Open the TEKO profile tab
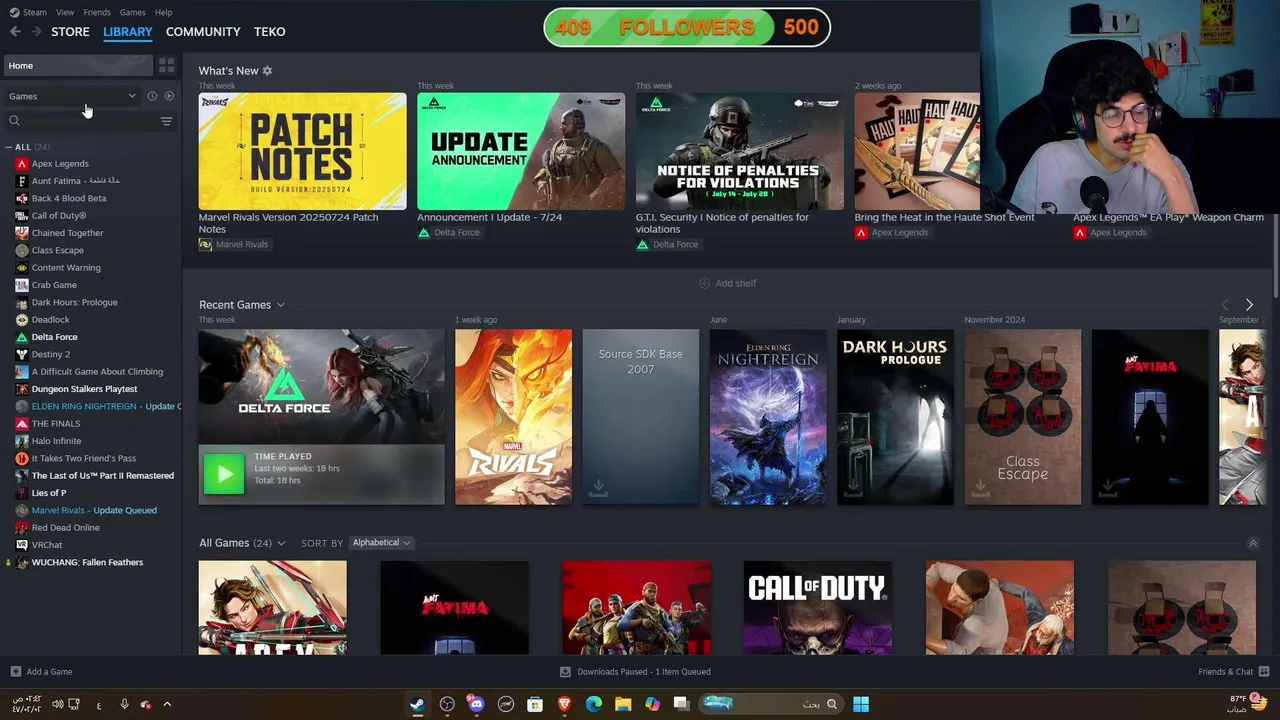Viewport: 1280px width, 720px height. point(270,32)
